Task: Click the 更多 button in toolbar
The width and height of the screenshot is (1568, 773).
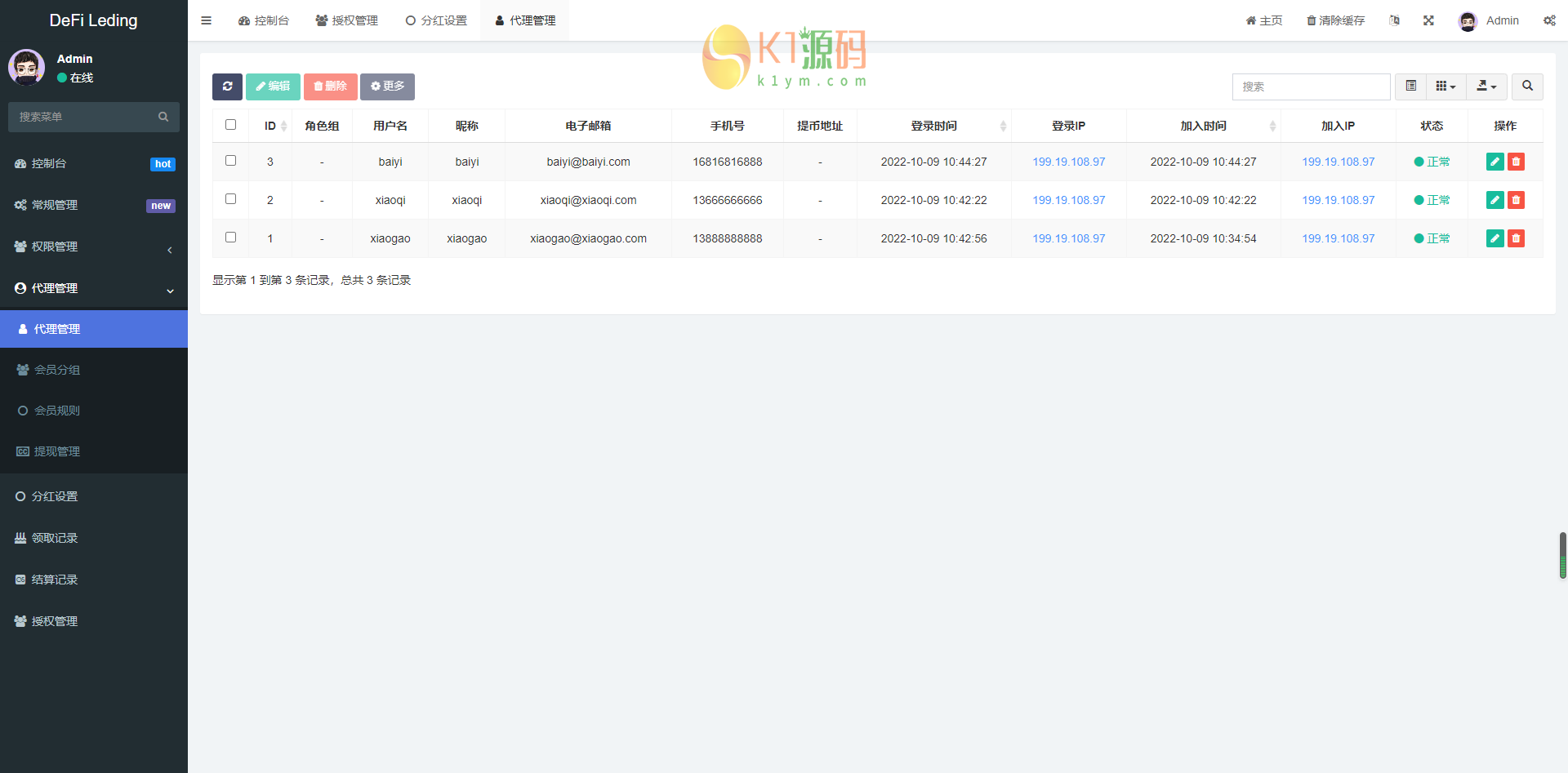Action: (x=387, y=87)
